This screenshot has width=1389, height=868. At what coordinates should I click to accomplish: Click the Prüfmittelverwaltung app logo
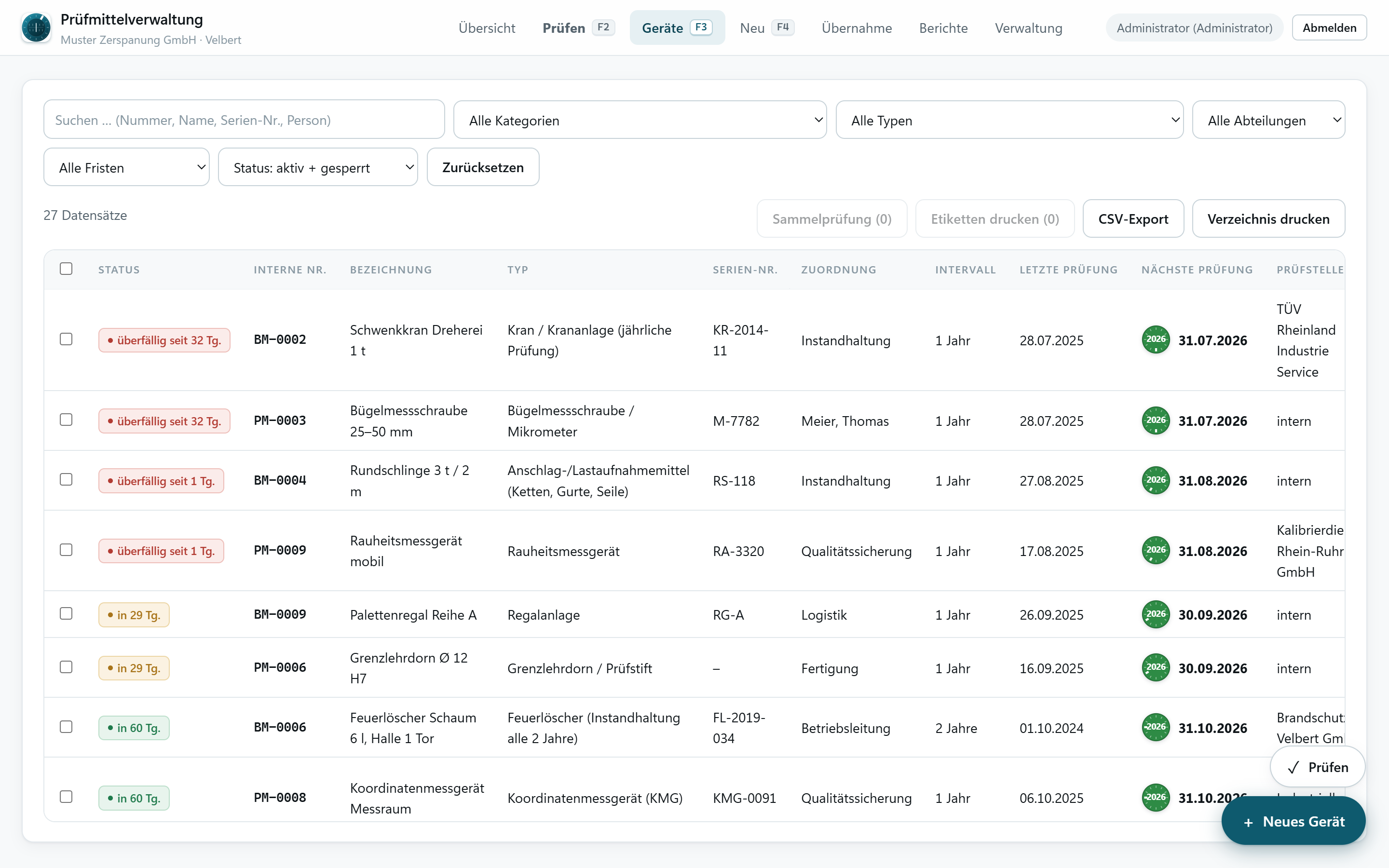[36, 27]
